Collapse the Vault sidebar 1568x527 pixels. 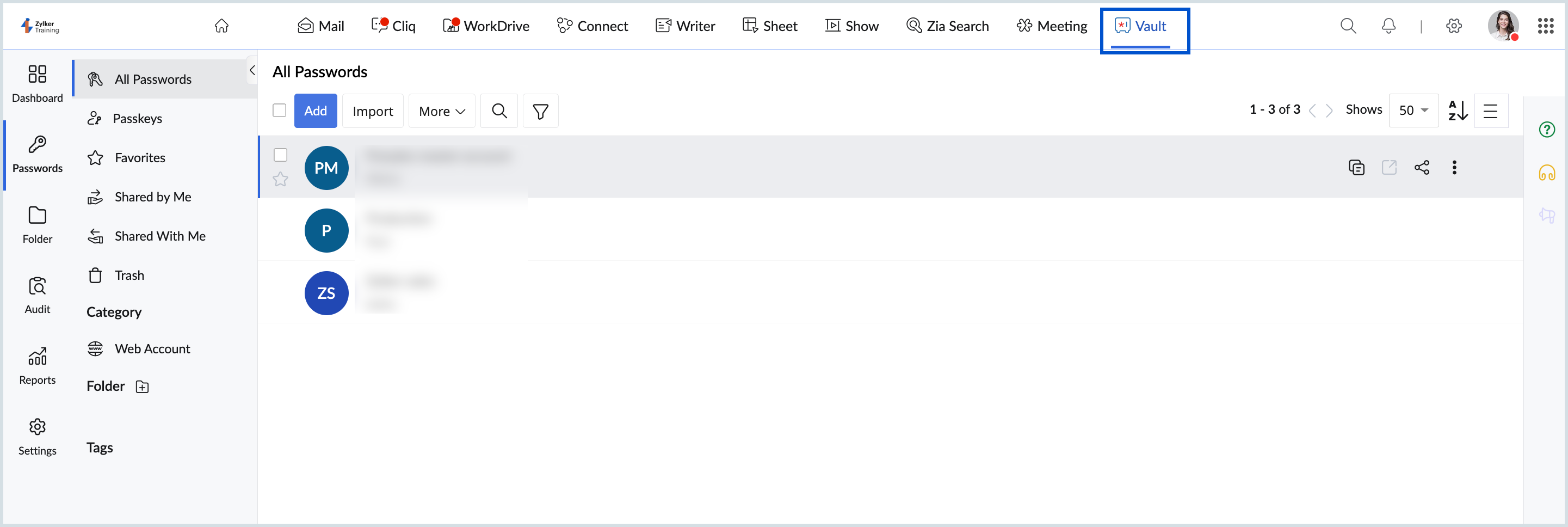pos(252,70)
